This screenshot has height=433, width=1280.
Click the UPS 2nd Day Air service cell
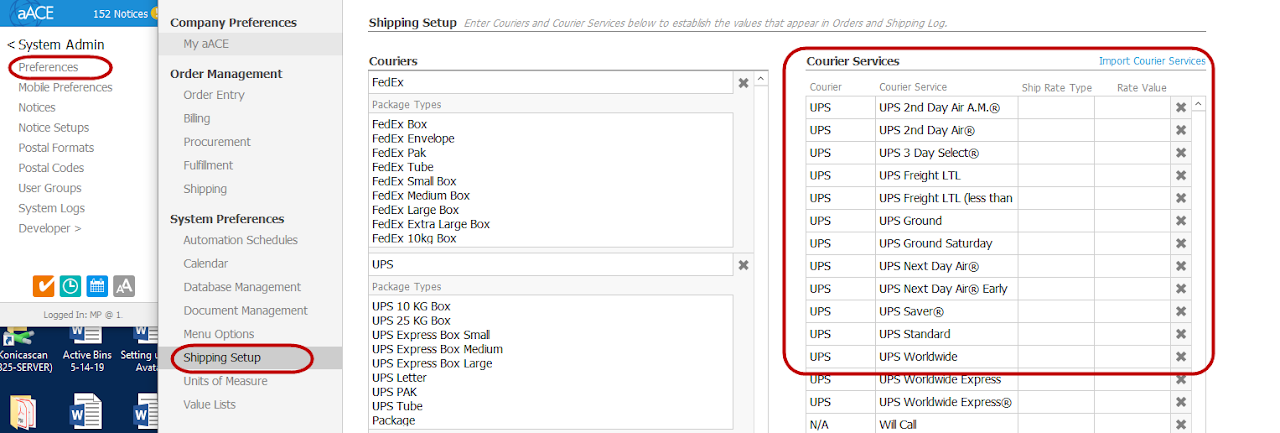[947, 130]
